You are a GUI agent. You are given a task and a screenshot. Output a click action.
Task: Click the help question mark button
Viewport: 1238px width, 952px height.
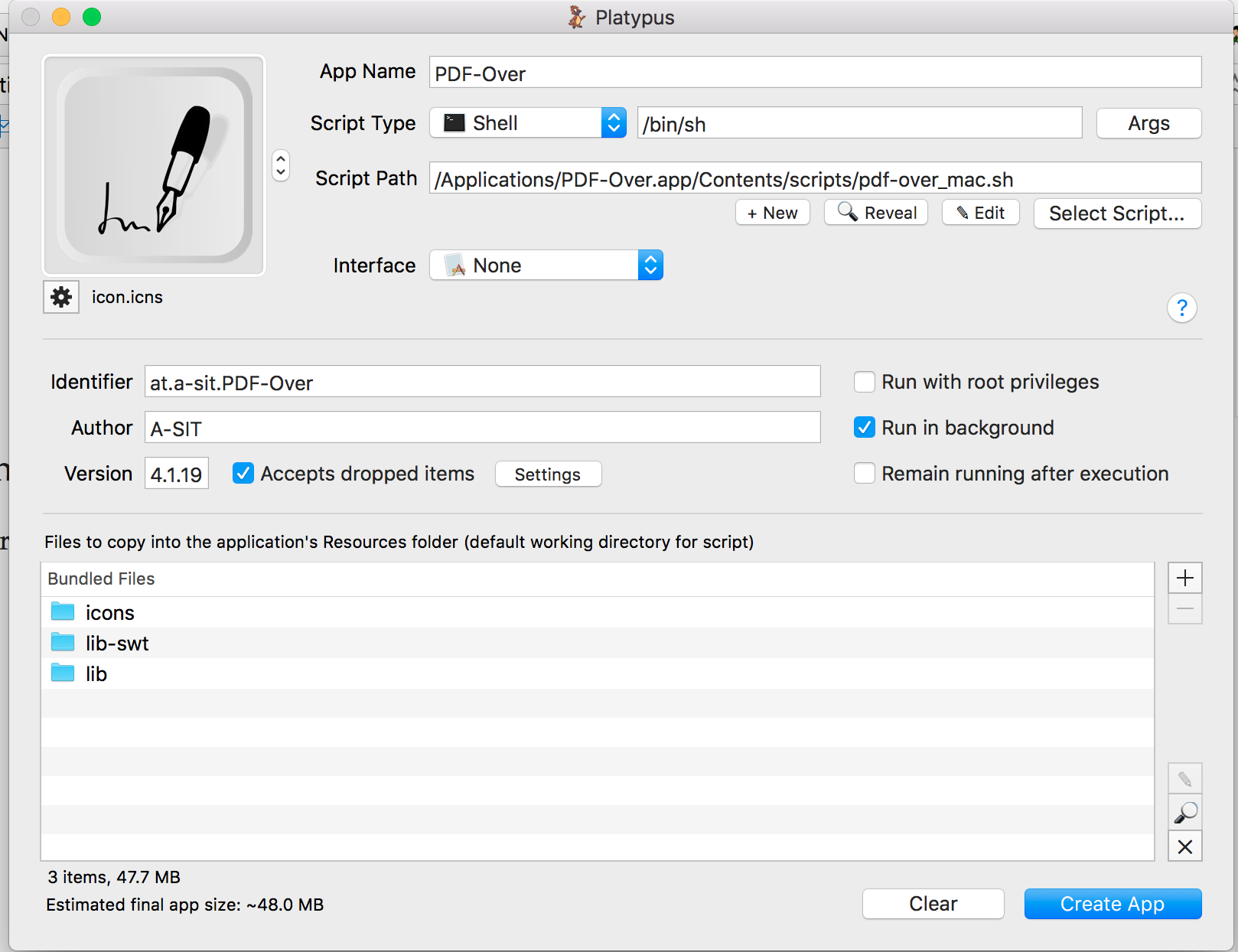pyautogui.click(x=1181, y=308)
